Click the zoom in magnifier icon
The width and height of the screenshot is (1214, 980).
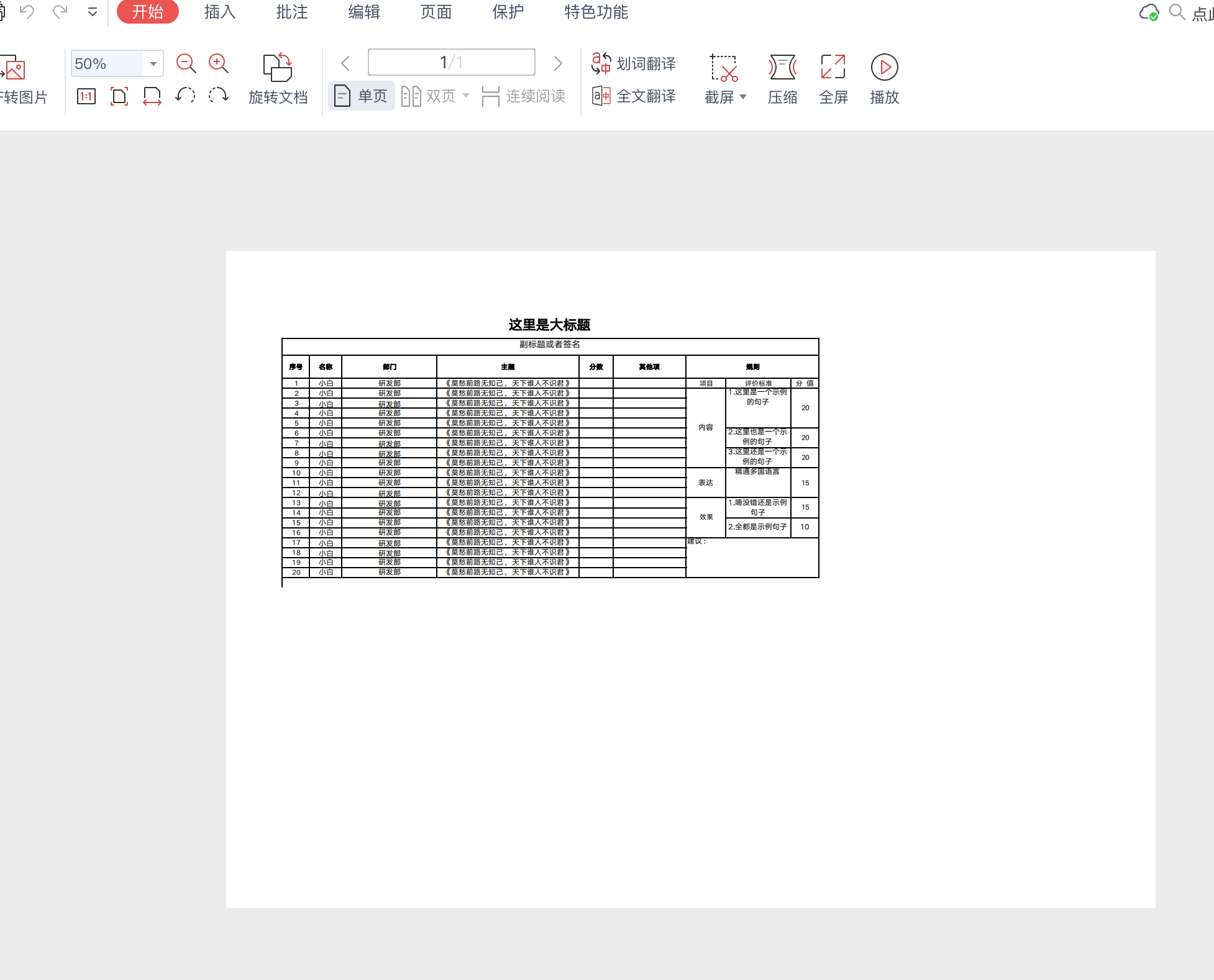[218, 63]
